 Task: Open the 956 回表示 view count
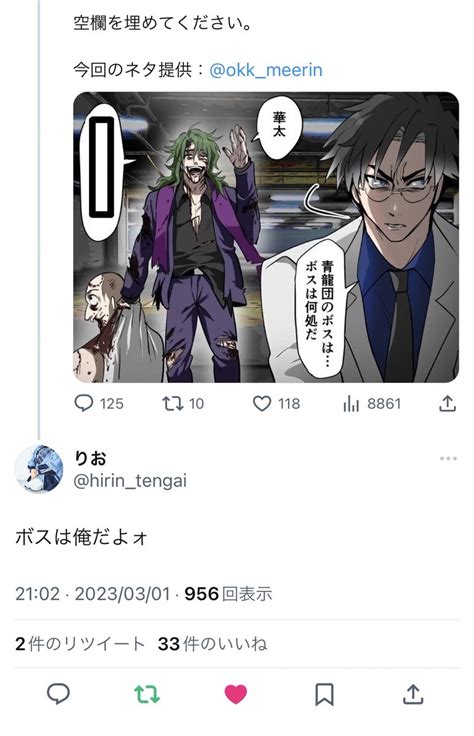pyautogui.click(x=228, y=594)
